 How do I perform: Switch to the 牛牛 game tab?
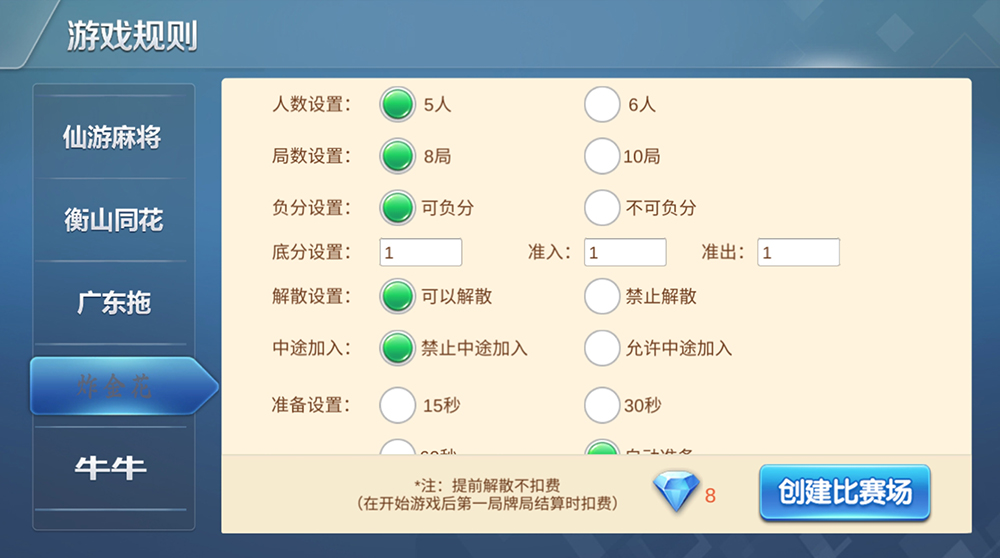pos(113,468)
